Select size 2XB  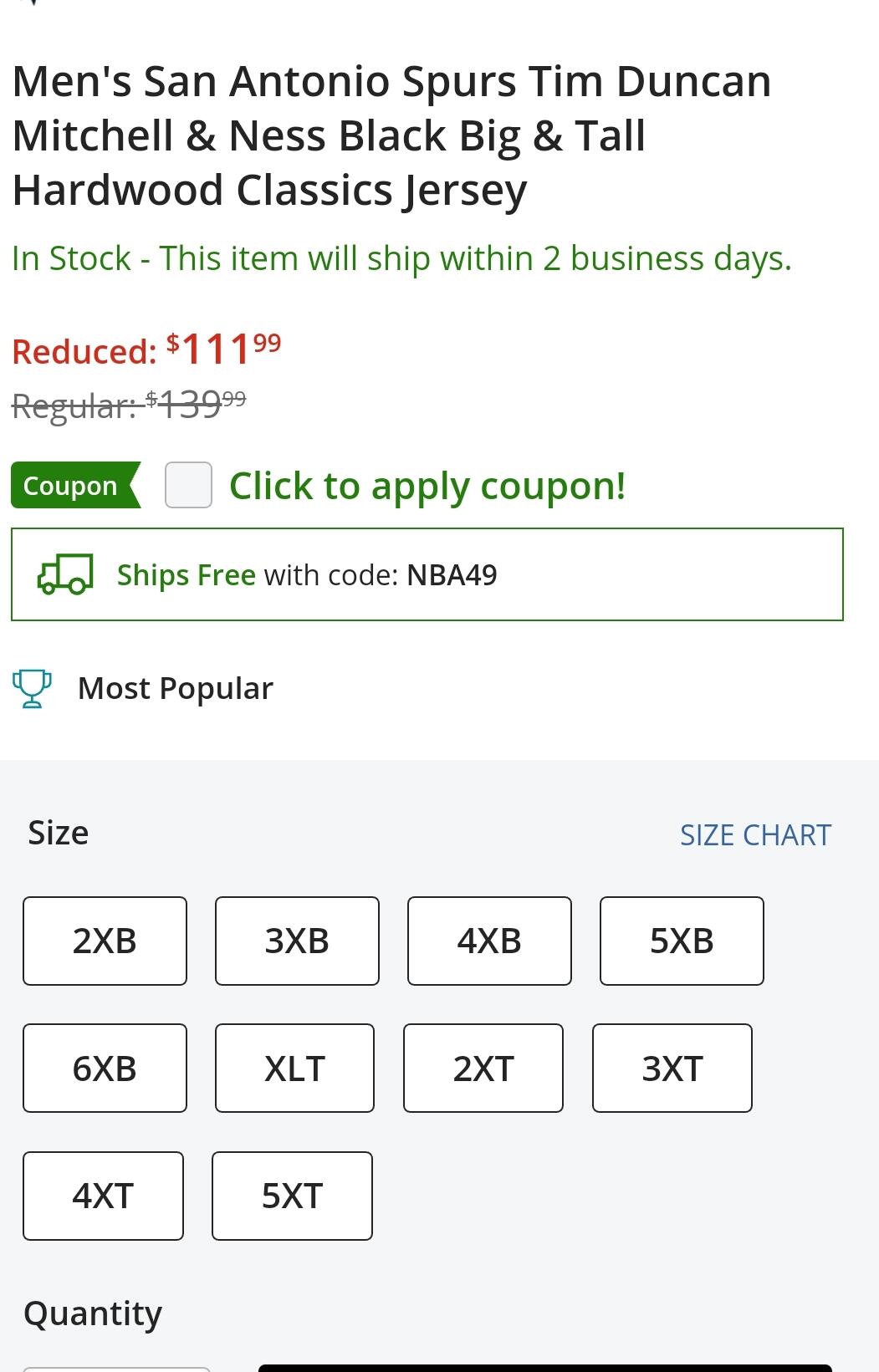pyautogui.click(x=105, y=941)
